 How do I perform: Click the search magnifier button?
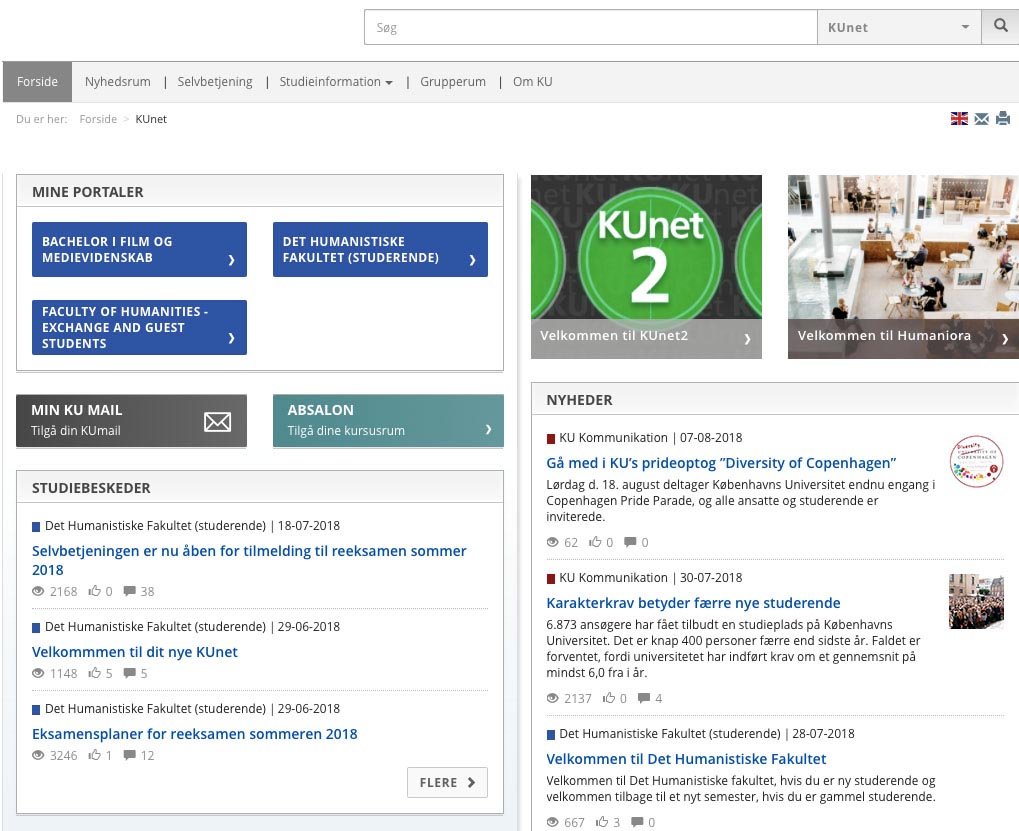(1000, 27)
